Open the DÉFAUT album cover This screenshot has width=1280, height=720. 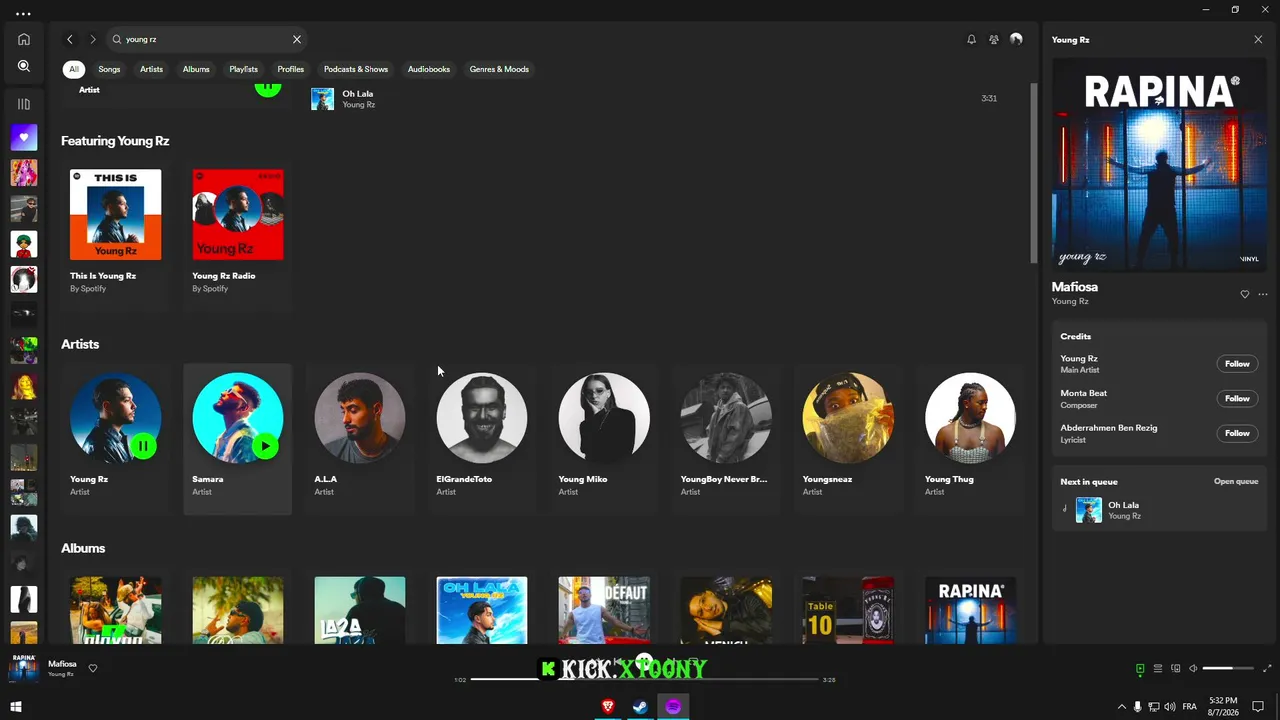click(604, 610)
